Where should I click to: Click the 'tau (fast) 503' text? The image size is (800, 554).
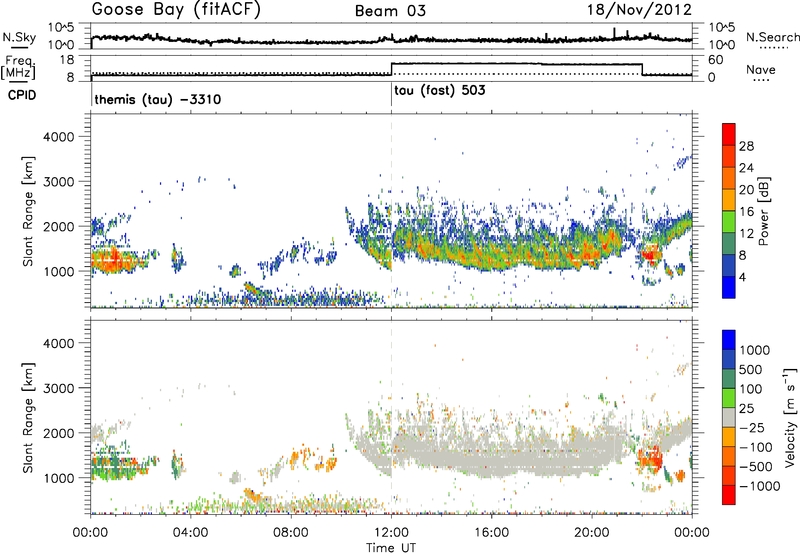click(440, 91)
